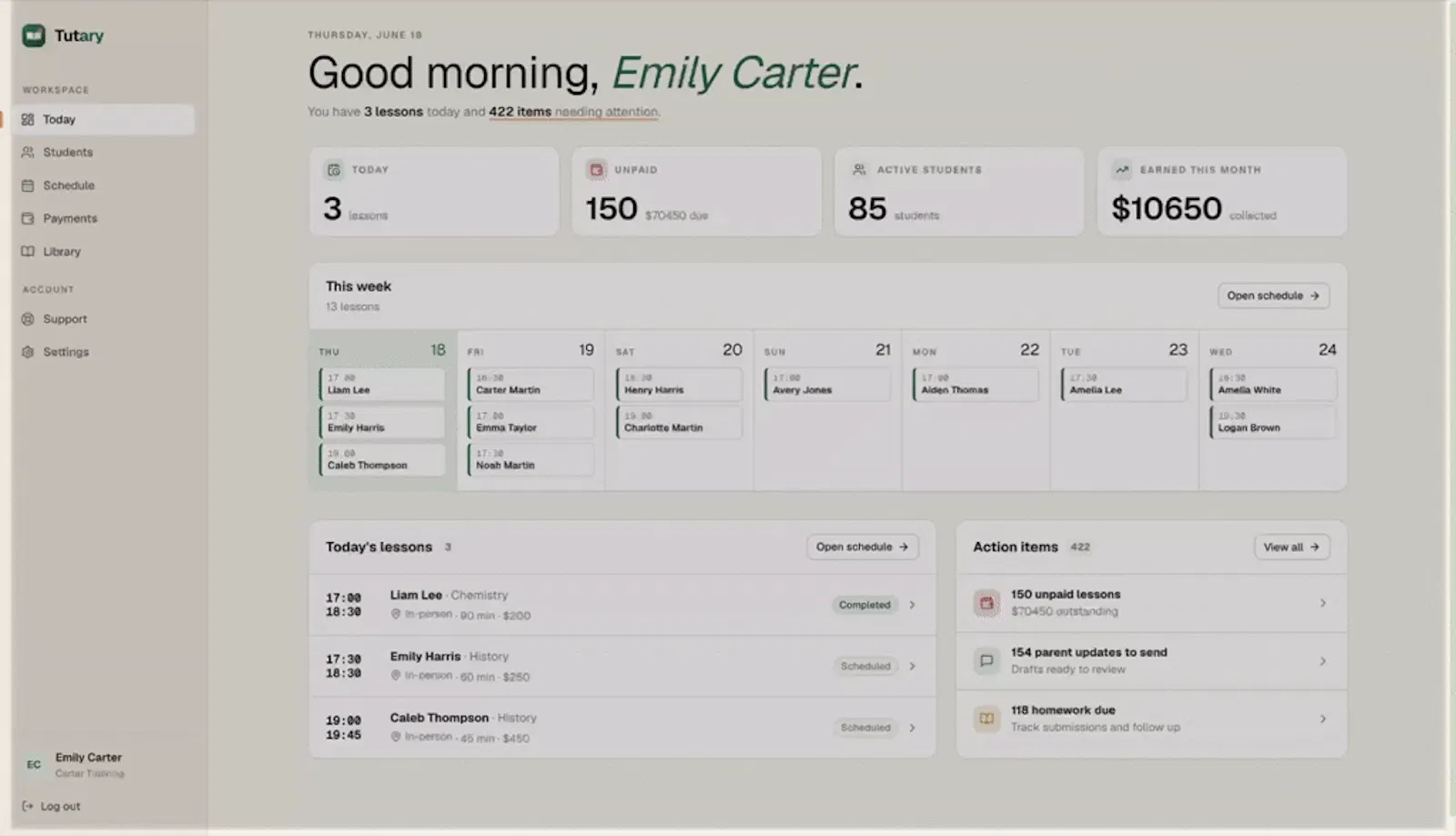Screen dimensions: 1456x836
Task: Open Liam Lee lesson on Thursday 18
Action: pos(382,384)
